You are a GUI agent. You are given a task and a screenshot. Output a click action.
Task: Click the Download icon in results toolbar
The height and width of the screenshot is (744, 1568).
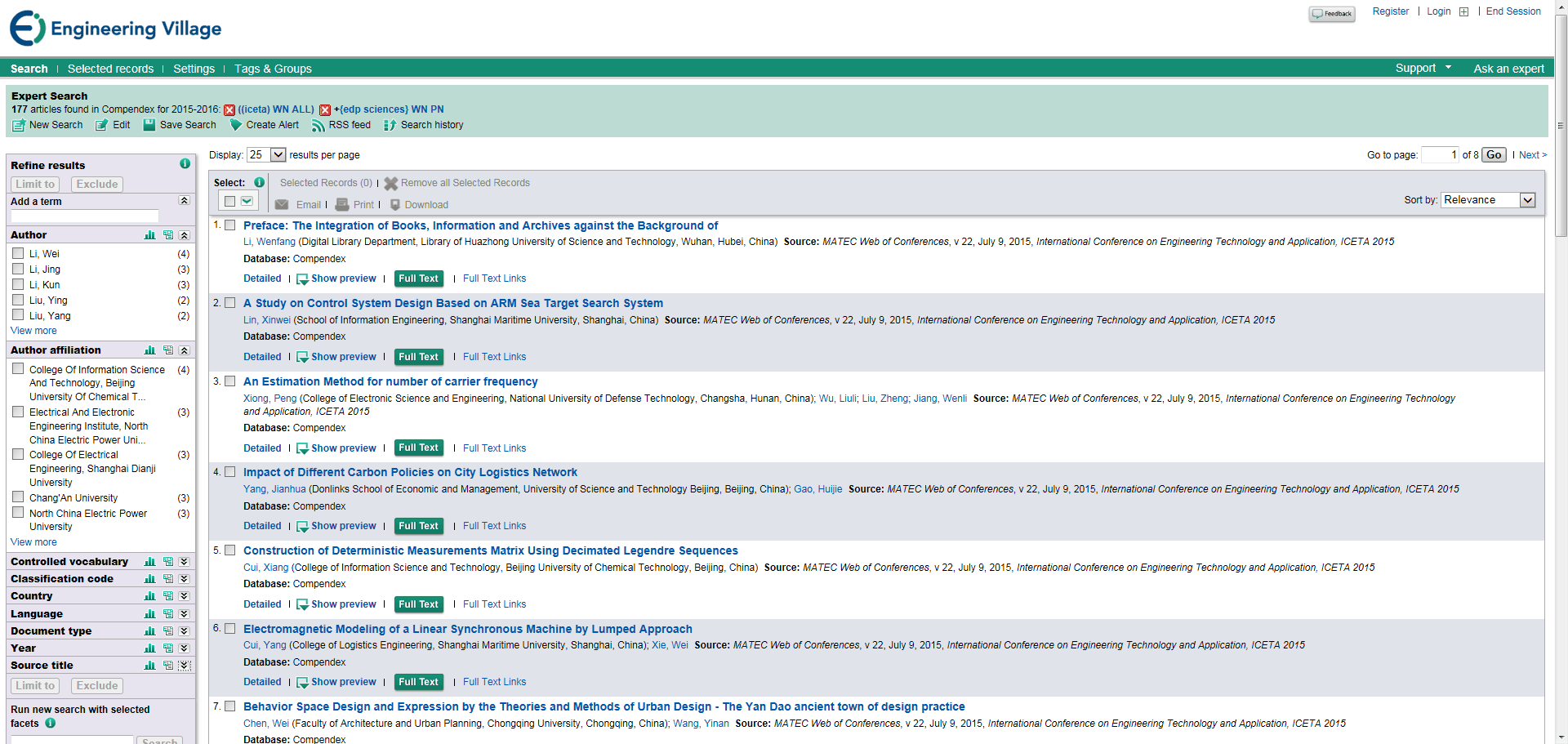pyautogui.click(x=395, y=205)
